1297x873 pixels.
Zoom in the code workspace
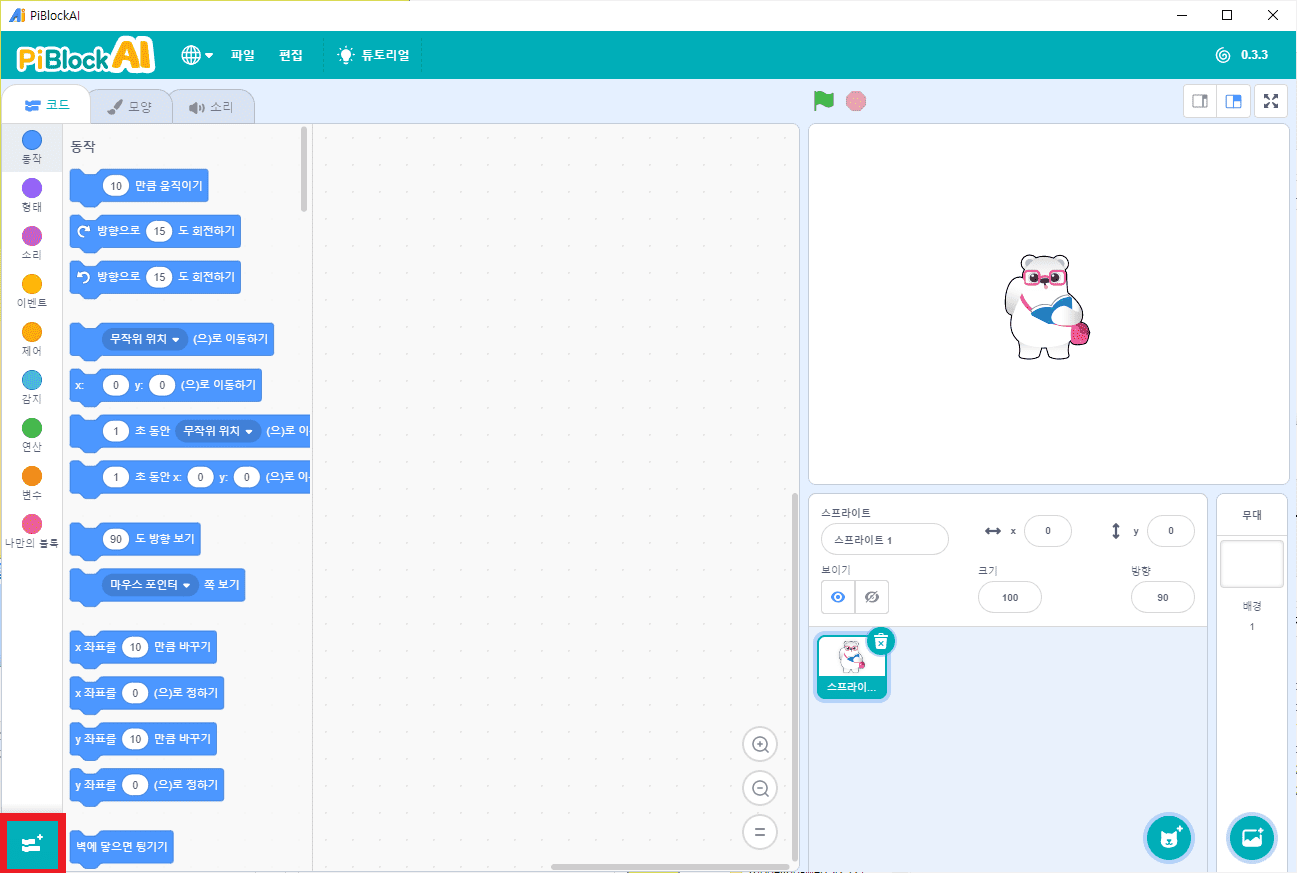pos(760,744)
